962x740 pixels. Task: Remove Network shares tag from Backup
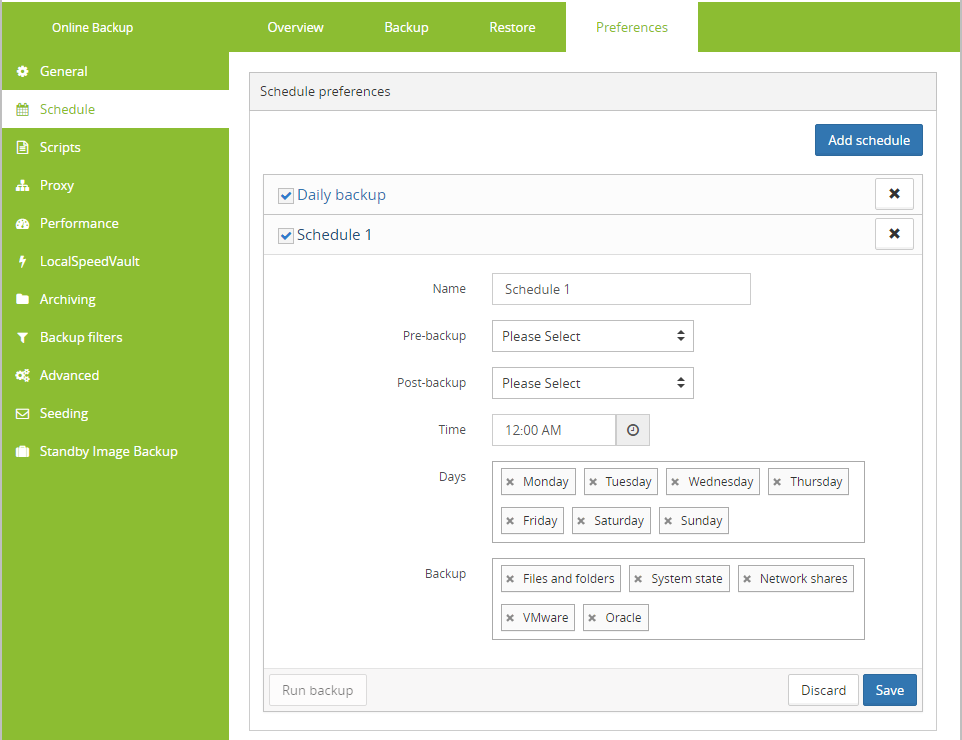click(x=747, y=579)
